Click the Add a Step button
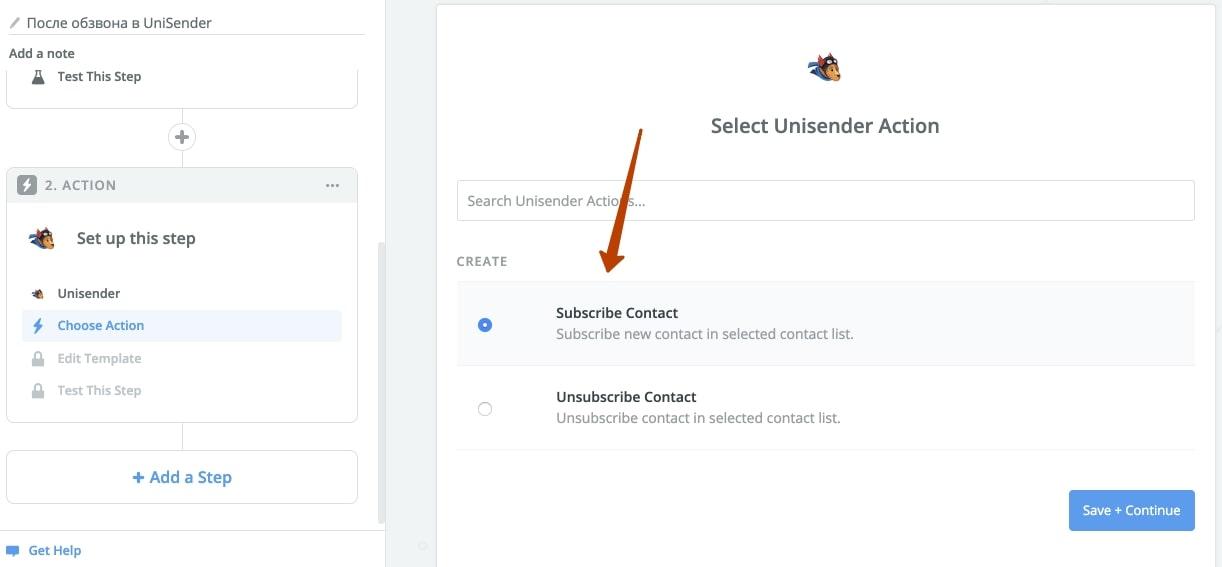The height and width of the screenshot is (567, 1222). click(182, 477)
